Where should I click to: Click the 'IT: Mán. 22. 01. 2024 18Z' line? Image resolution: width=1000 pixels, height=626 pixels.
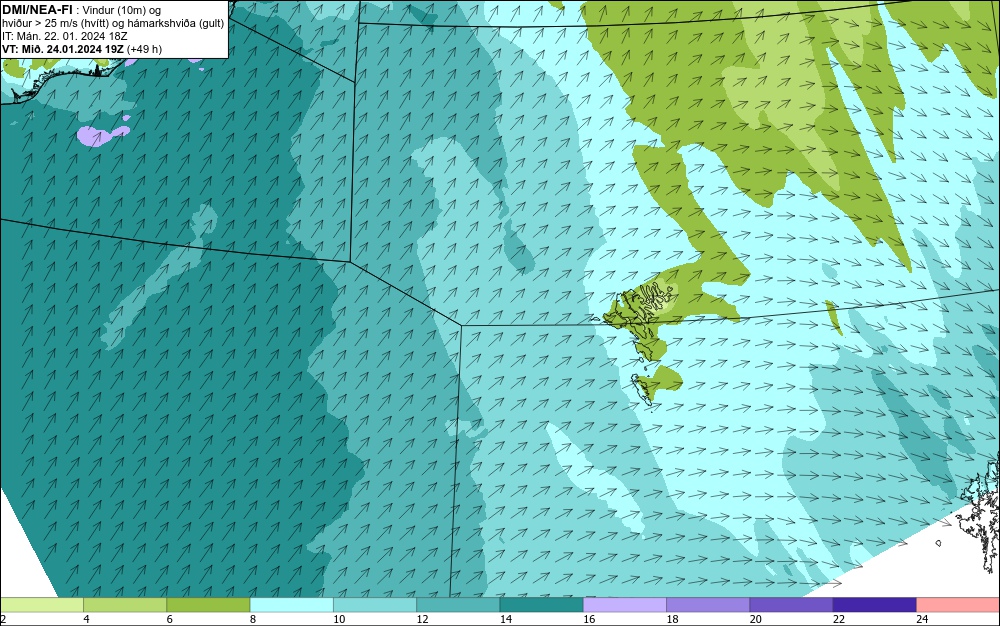click(x=64, y=36)
